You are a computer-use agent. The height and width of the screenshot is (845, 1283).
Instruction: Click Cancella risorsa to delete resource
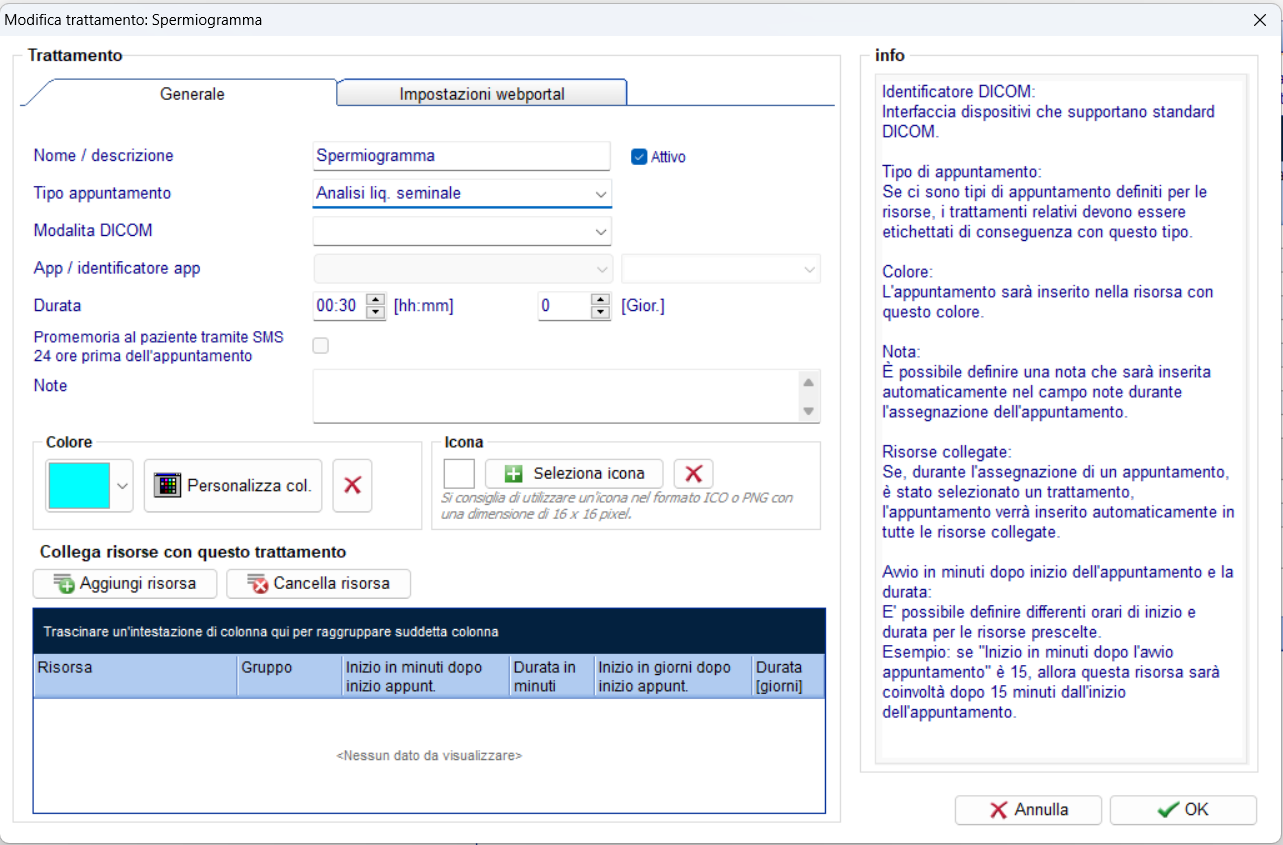318,583
